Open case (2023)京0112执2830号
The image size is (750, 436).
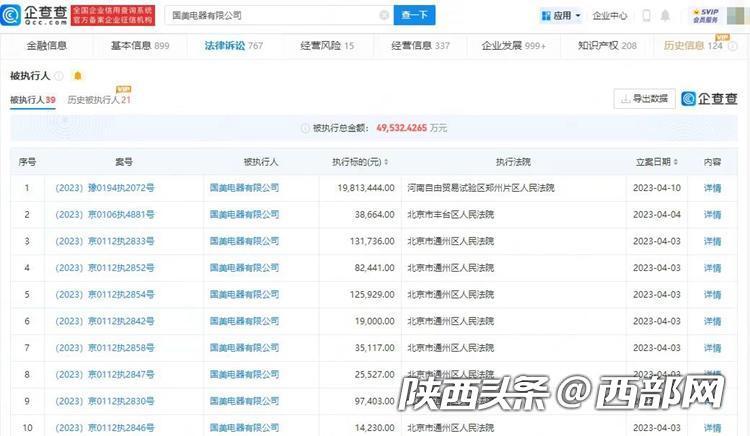[105, 401]
